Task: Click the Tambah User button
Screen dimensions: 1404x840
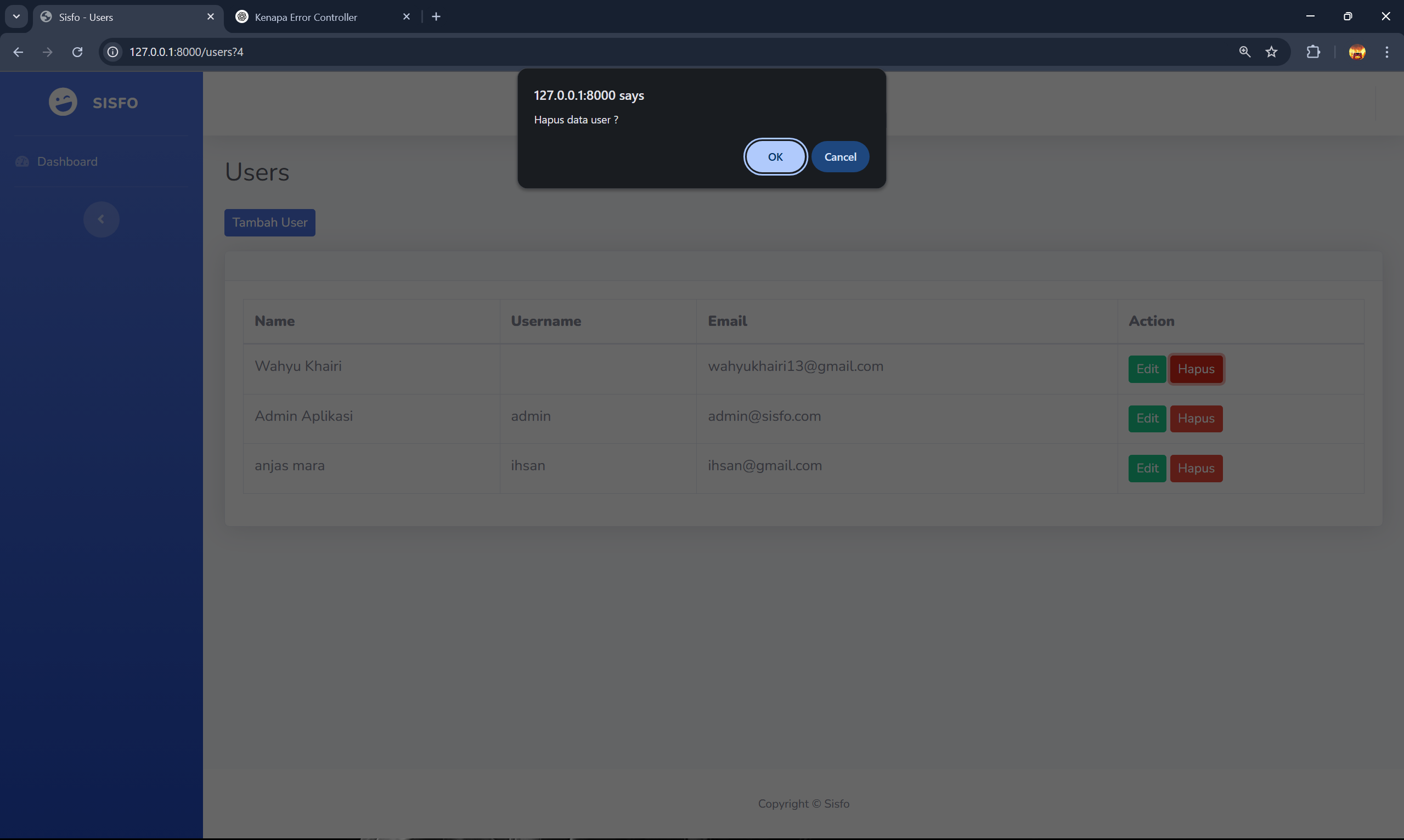Action: pos(269,222)
